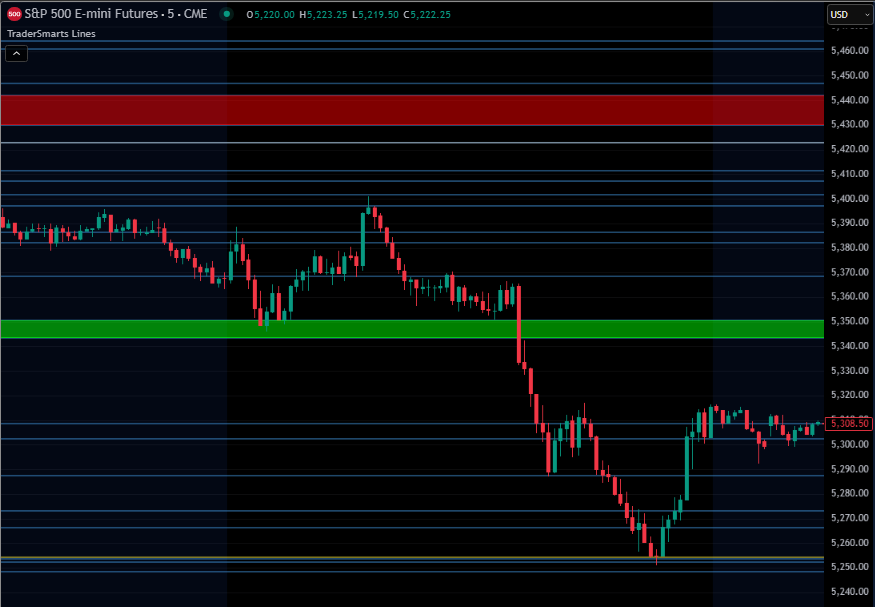Collapse the indicator legend with the chevron
This screenshot has height=607, width=875.
16,53
